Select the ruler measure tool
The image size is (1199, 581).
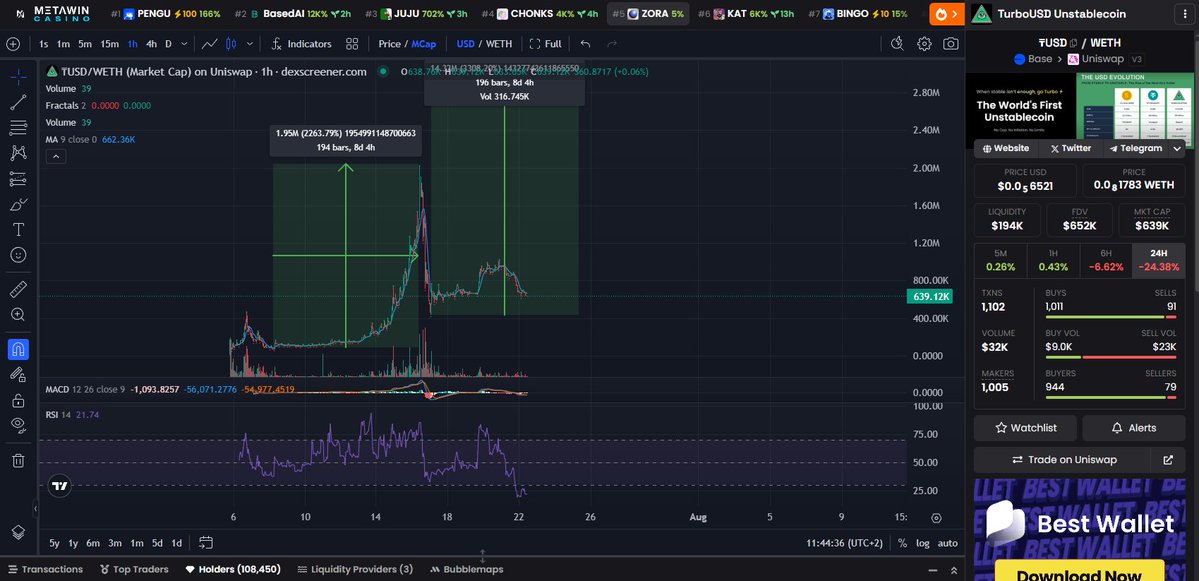pyautogui.click(x=18, y=289)
